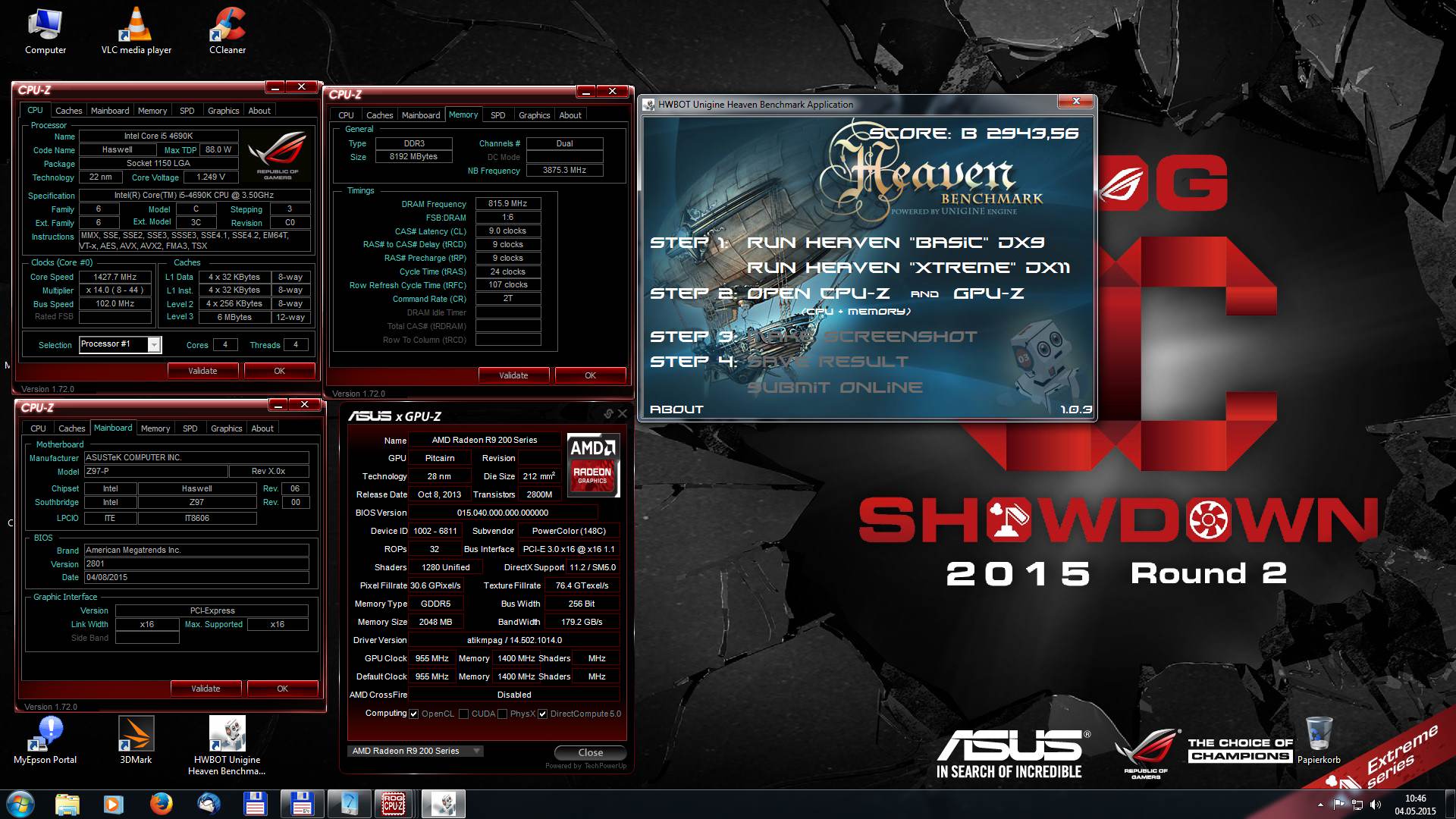
Task: Open Graphics tab in the Memory CPU-Z window
Action: [535, 115]
